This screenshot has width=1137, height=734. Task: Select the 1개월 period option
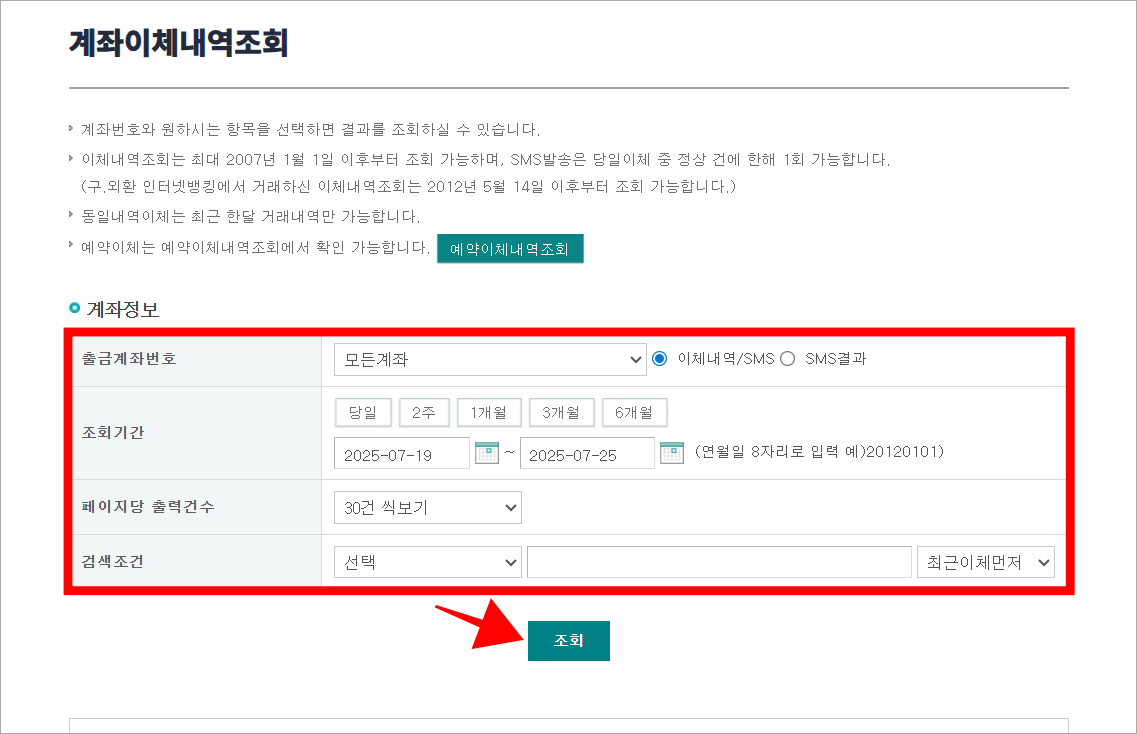point(489,411)
